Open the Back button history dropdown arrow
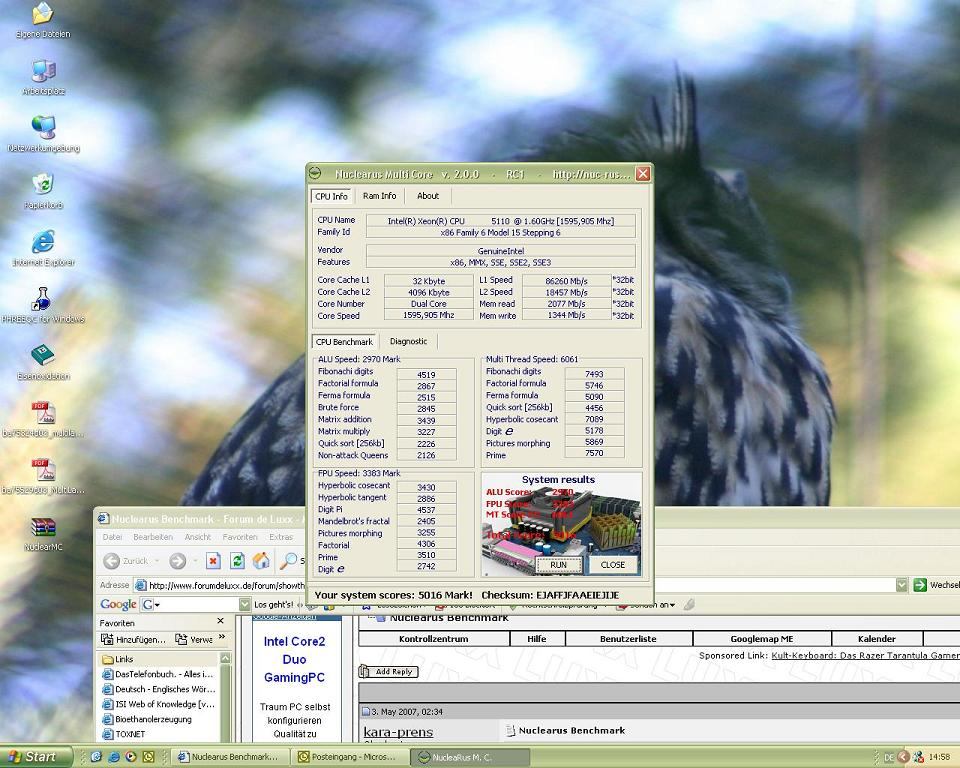Viewport: 960px width, 768px height. click(157, 560)
